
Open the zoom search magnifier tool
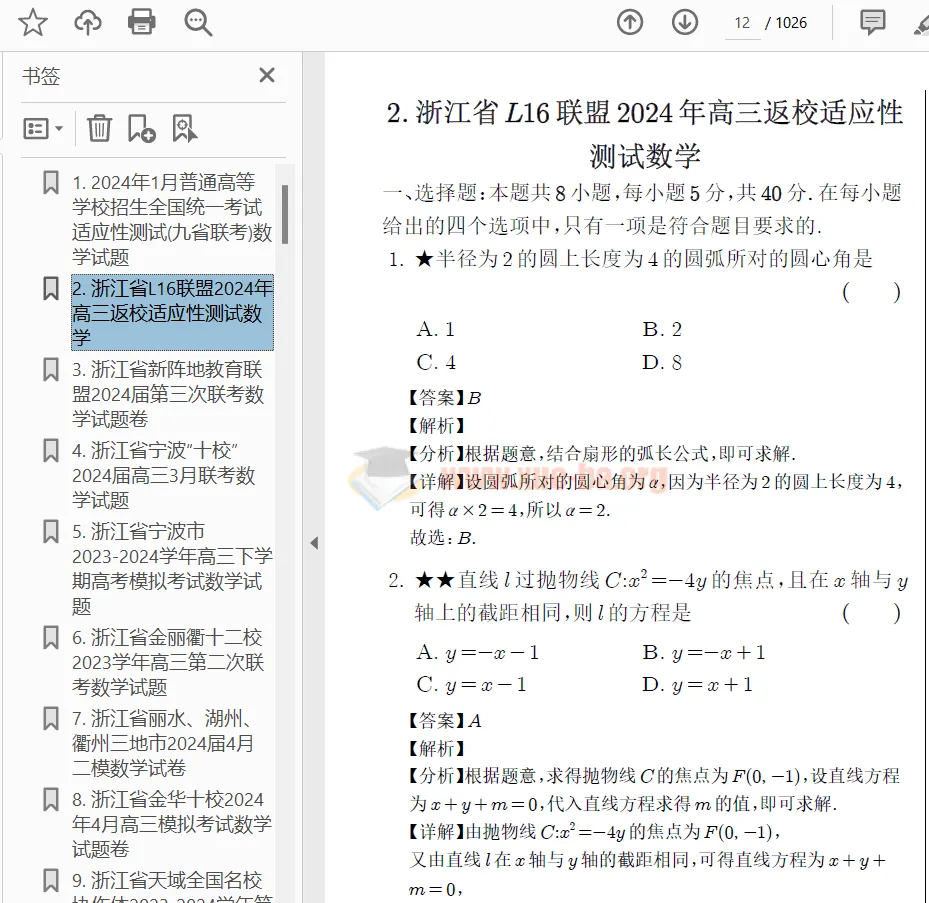(x=198, y=22)
